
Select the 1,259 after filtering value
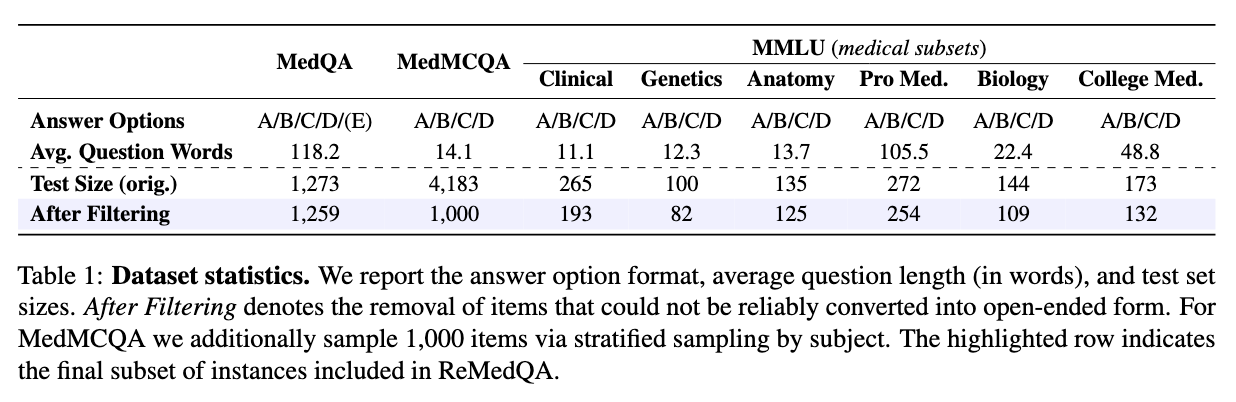point(313,214)
